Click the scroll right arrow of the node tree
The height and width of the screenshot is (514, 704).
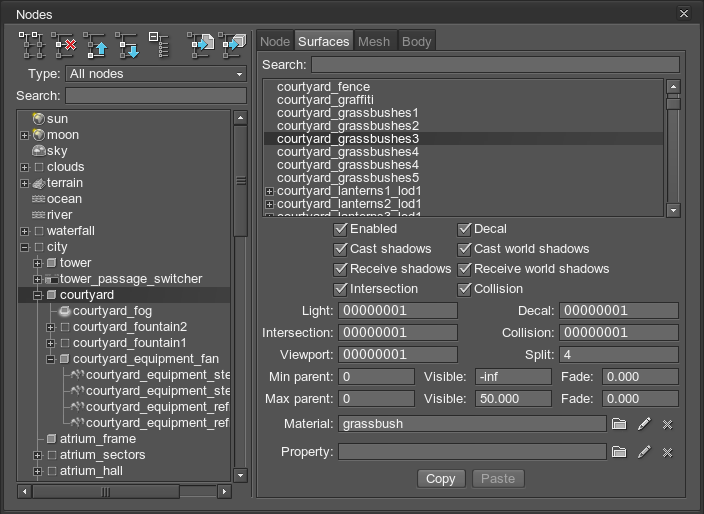pyautogui.click(x=224, y=492)
